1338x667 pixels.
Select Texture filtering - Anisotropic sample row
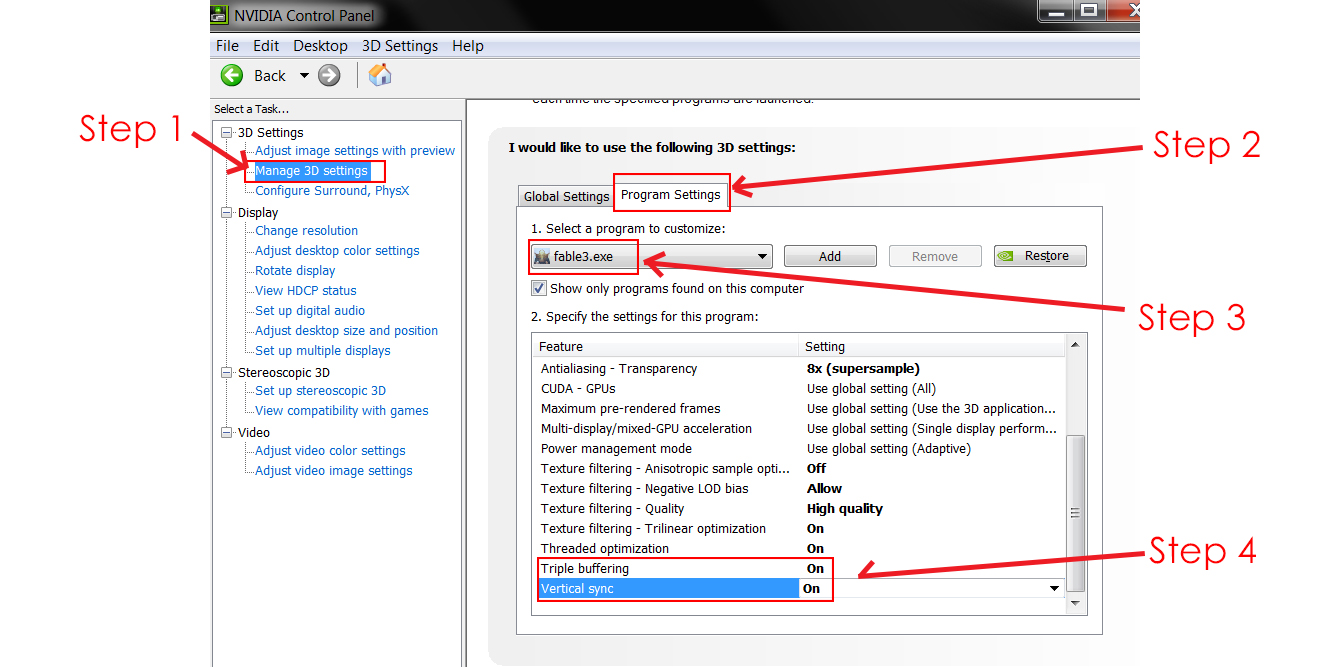pyautogui.click(x=799, y=469)
